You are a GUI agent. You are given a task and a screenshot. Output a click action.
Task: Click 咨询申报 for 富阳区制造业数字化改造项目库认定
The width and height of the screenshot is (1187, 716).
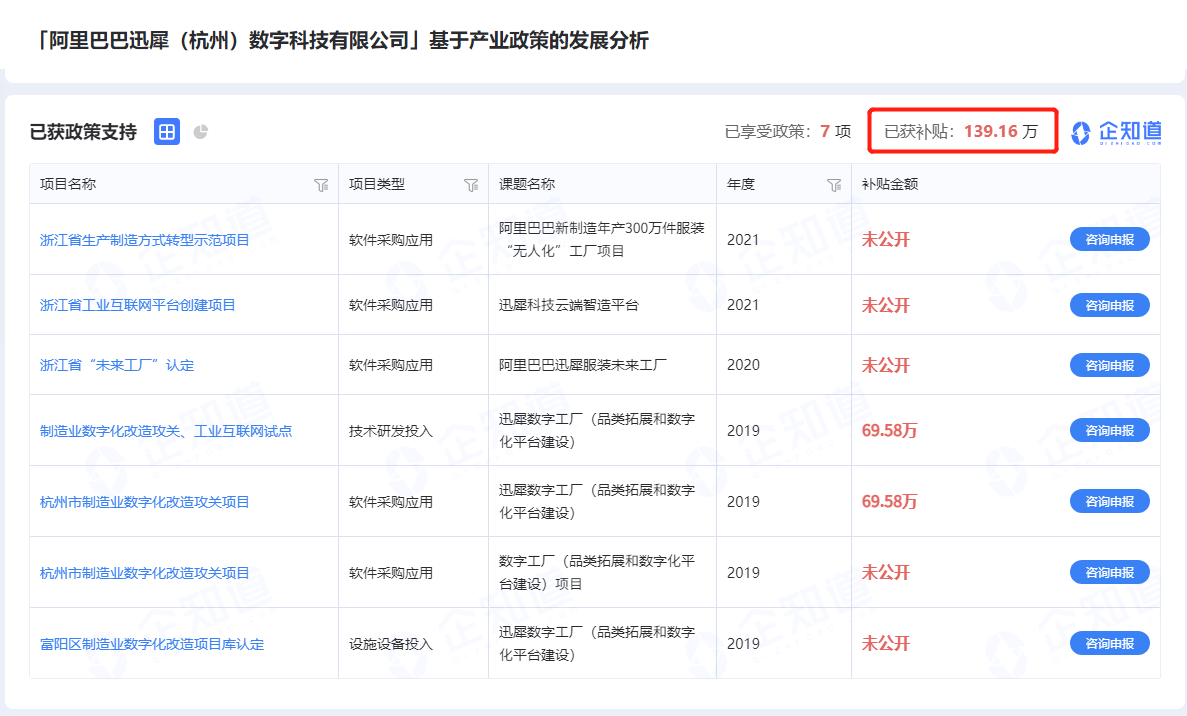click(1110, 643)
